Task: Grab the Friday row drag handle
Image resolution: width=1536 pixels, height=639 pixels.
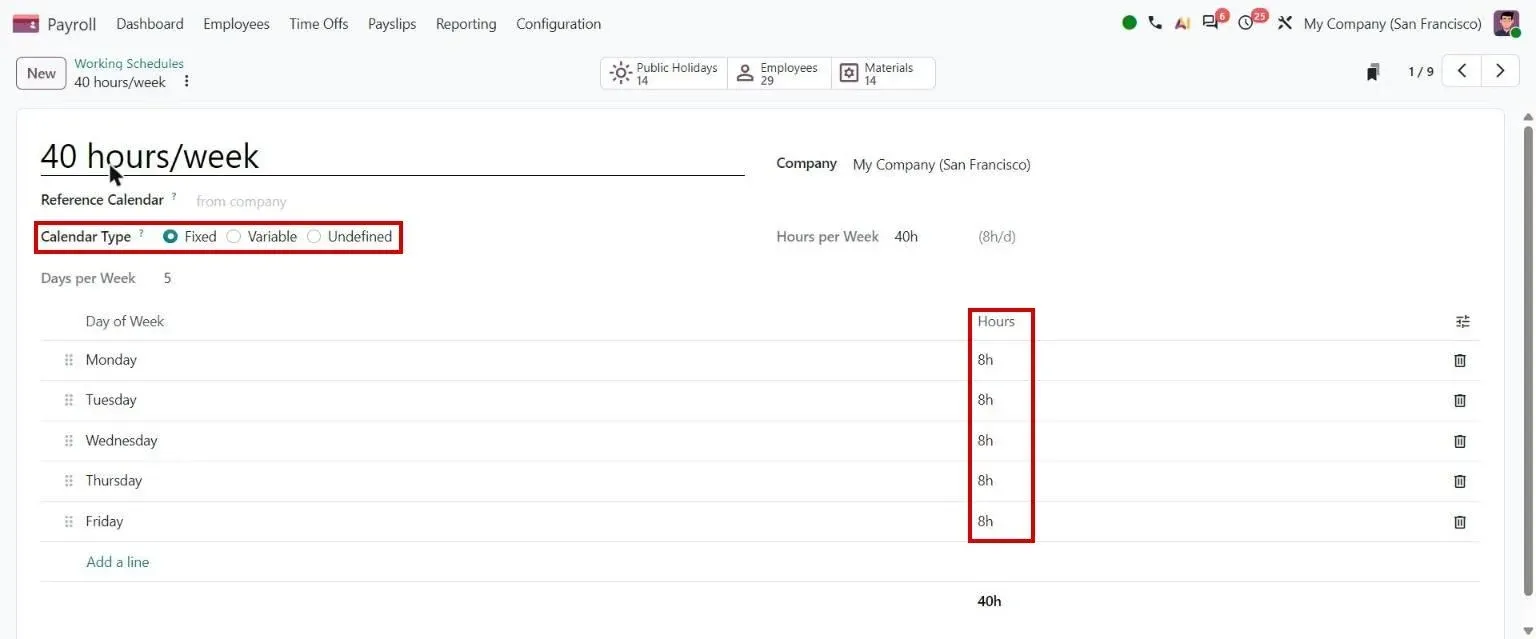Action: click(x=69, y=521)
